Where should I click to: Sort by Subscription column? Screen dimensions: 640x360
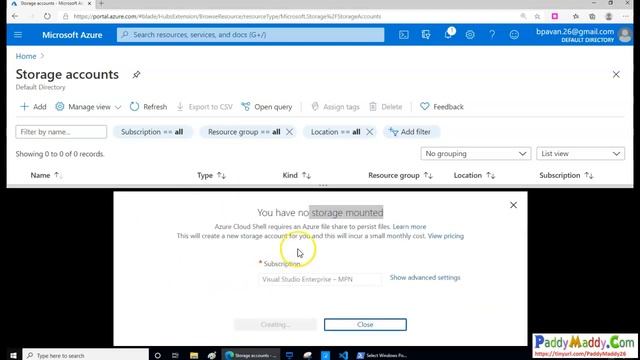[x=566, y=175]
